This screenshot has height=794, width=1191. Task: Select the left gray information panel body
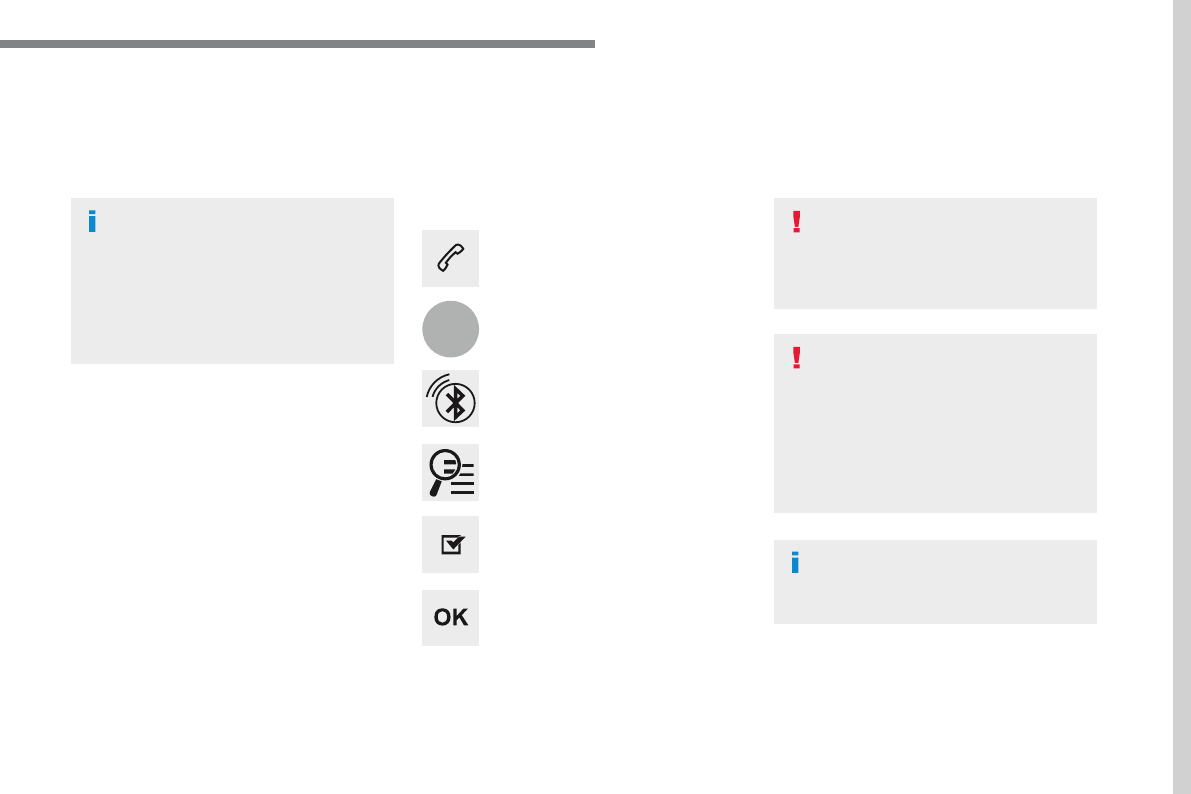coord(232,281)
